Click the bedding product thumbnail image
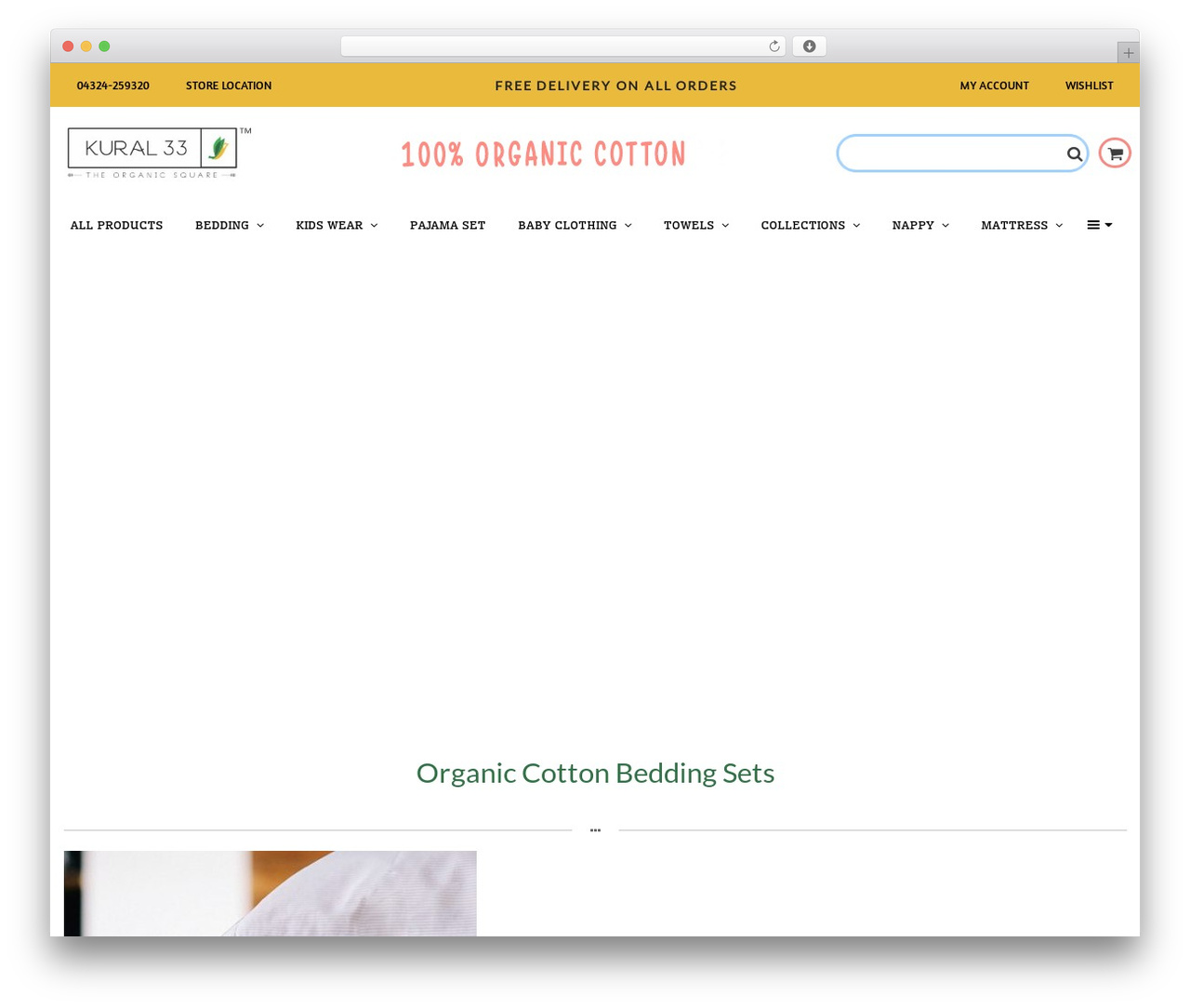The width and height of the screenshot is (1190, 1008). point(270,893)
